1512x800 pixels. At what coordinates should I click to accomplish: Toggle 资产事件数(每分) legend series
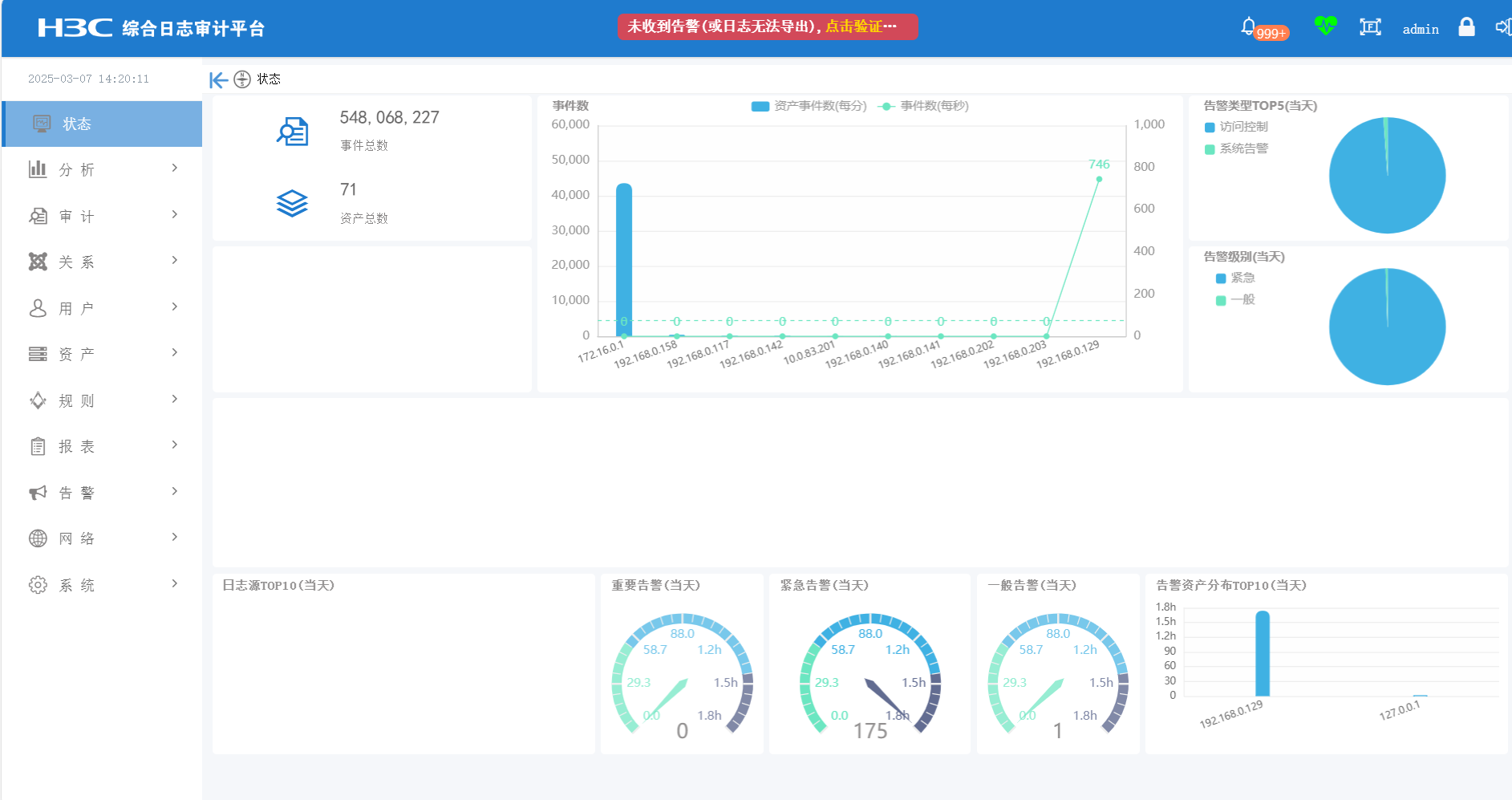point(809,106)
